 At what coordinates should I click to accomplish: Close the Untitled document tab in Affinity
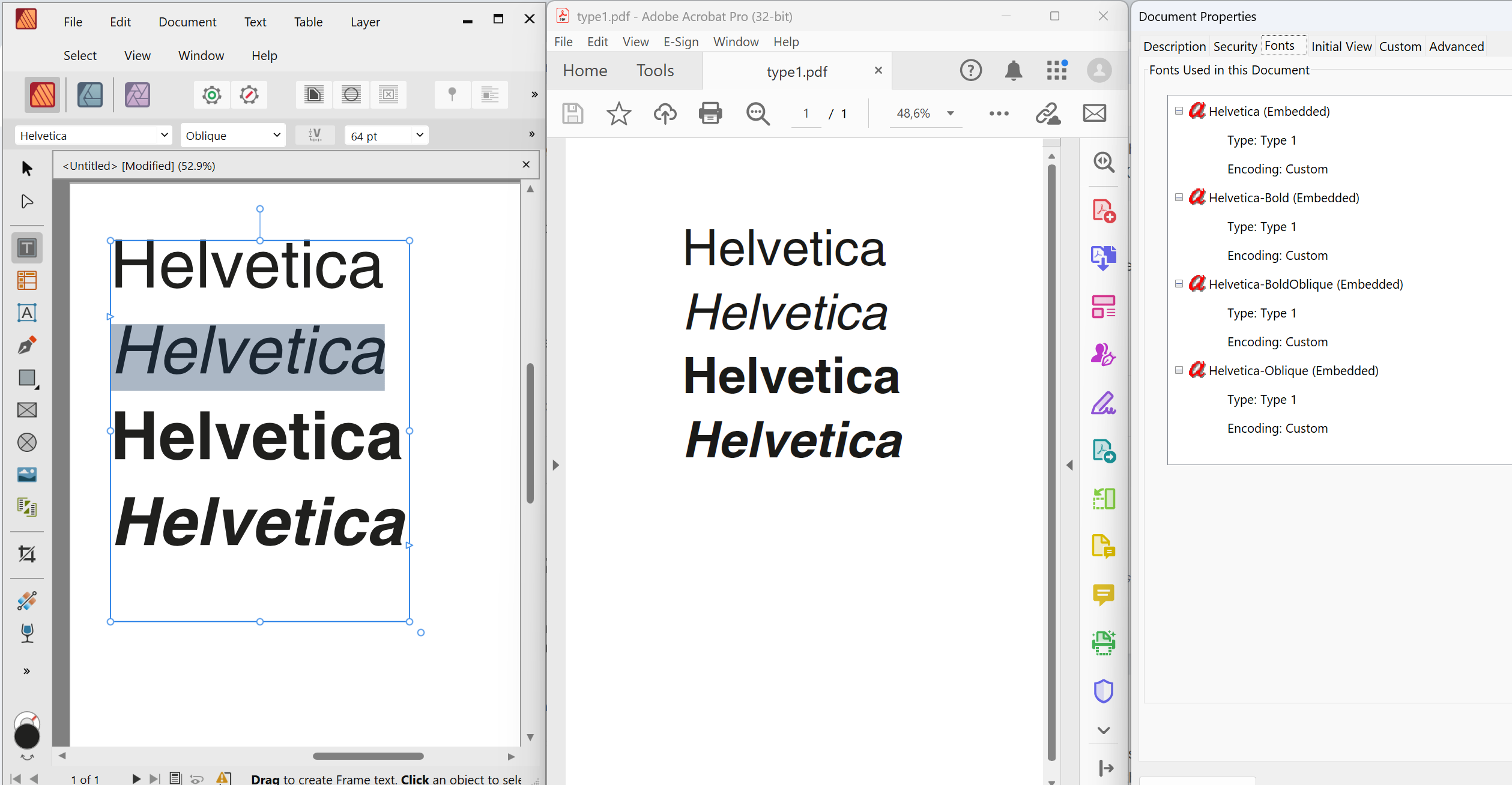[526, 165]
